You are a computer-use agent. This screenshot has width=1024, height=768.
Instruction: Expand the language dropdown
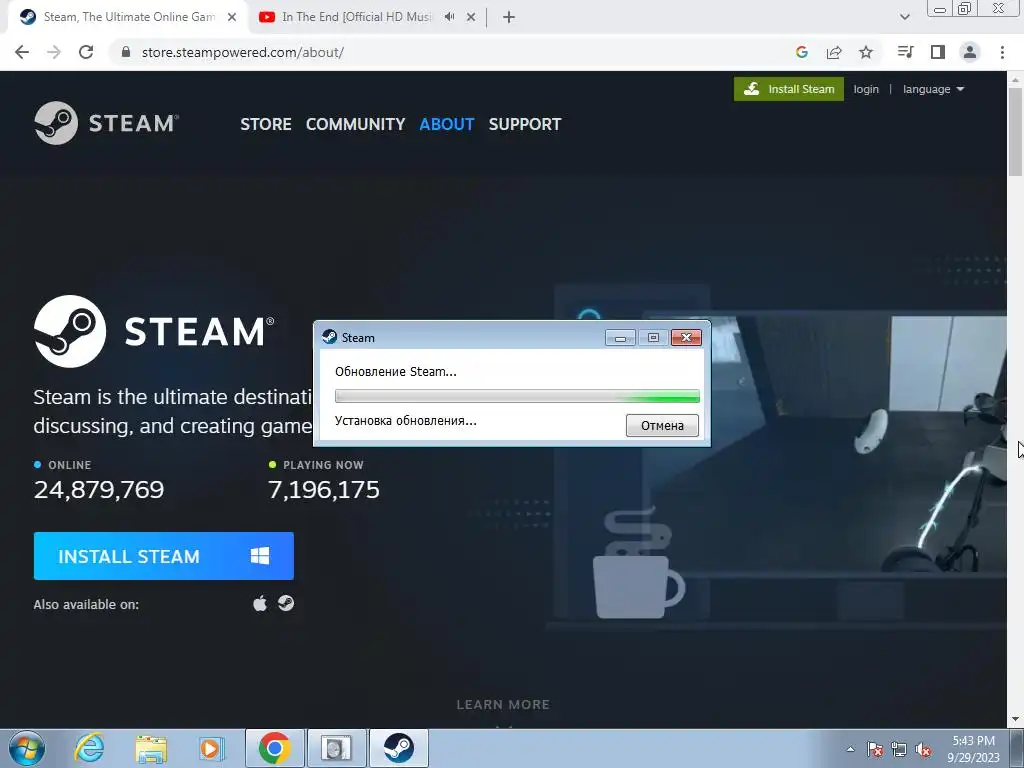[933, 89]
